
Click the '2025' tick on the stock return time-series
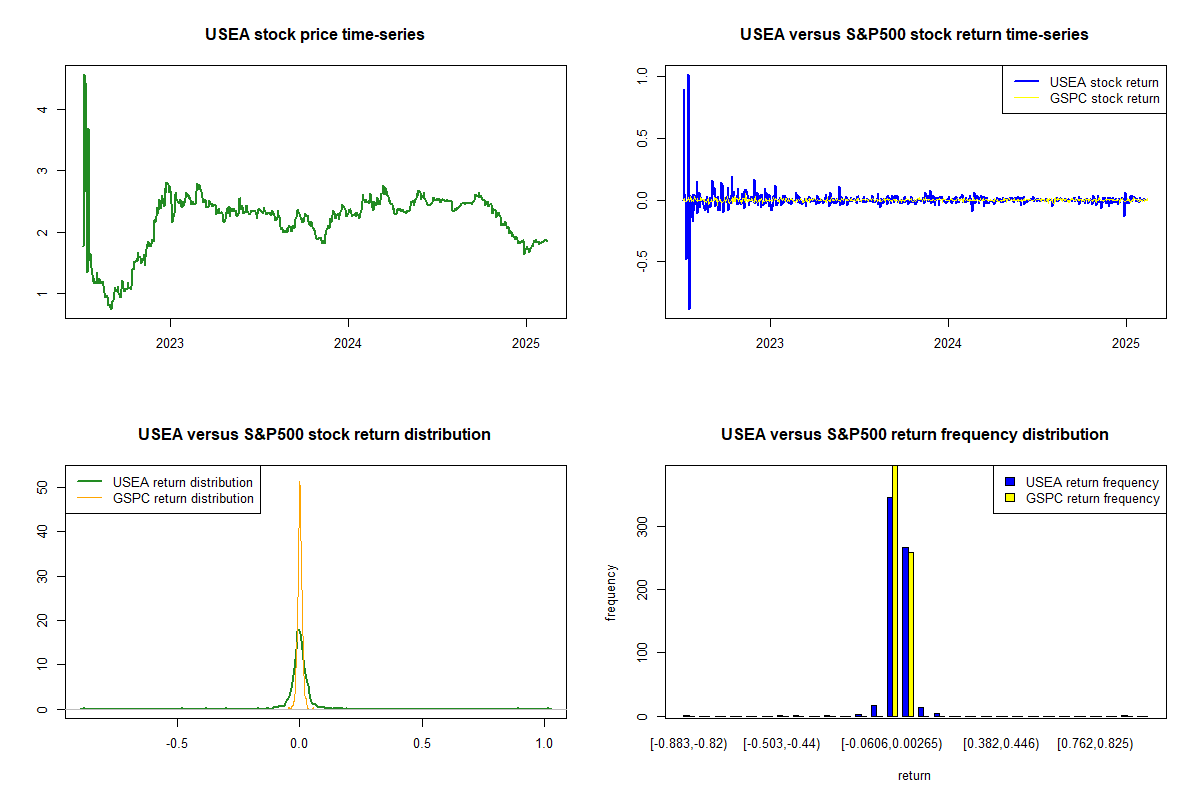click(x=1126, y=343)
